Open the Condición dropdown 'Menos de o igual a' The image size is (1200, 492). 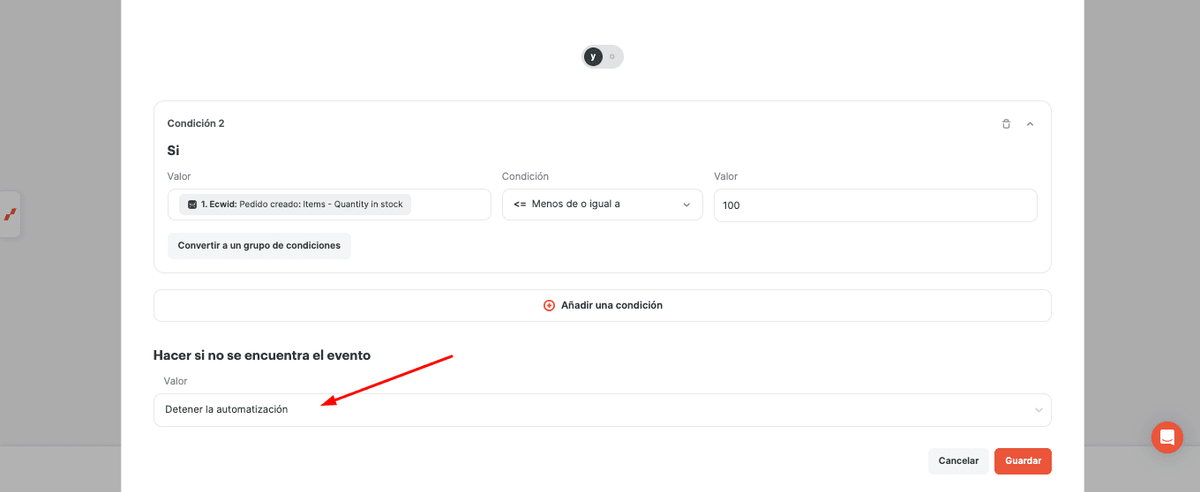602,204
